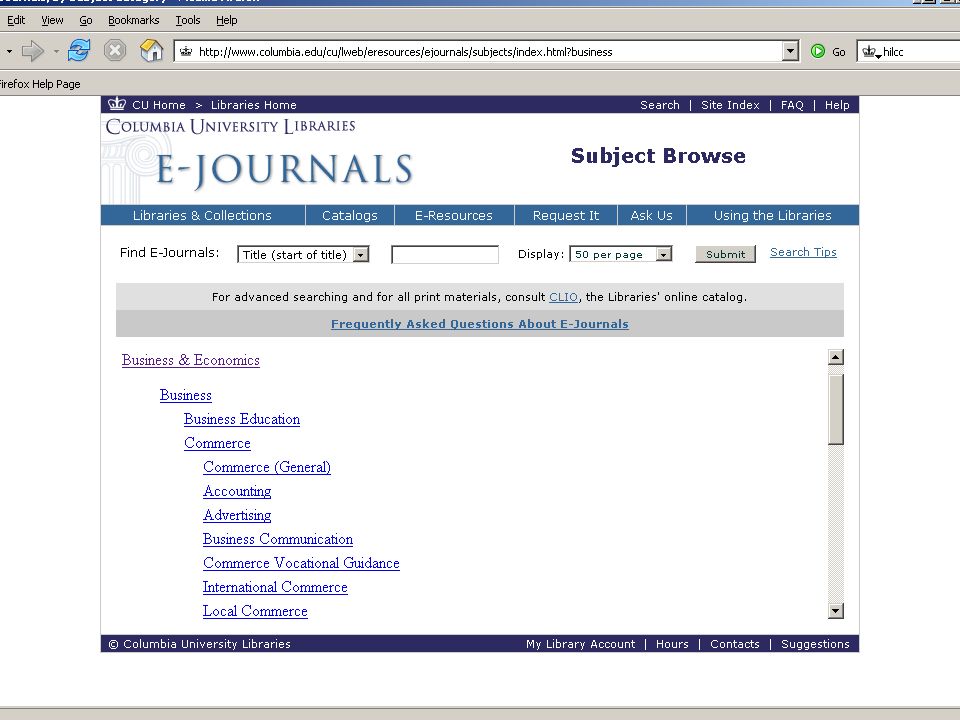Screen dimensions: 960x720
Task: Click the site favicon in the address bar
Action: coord(186,52)
